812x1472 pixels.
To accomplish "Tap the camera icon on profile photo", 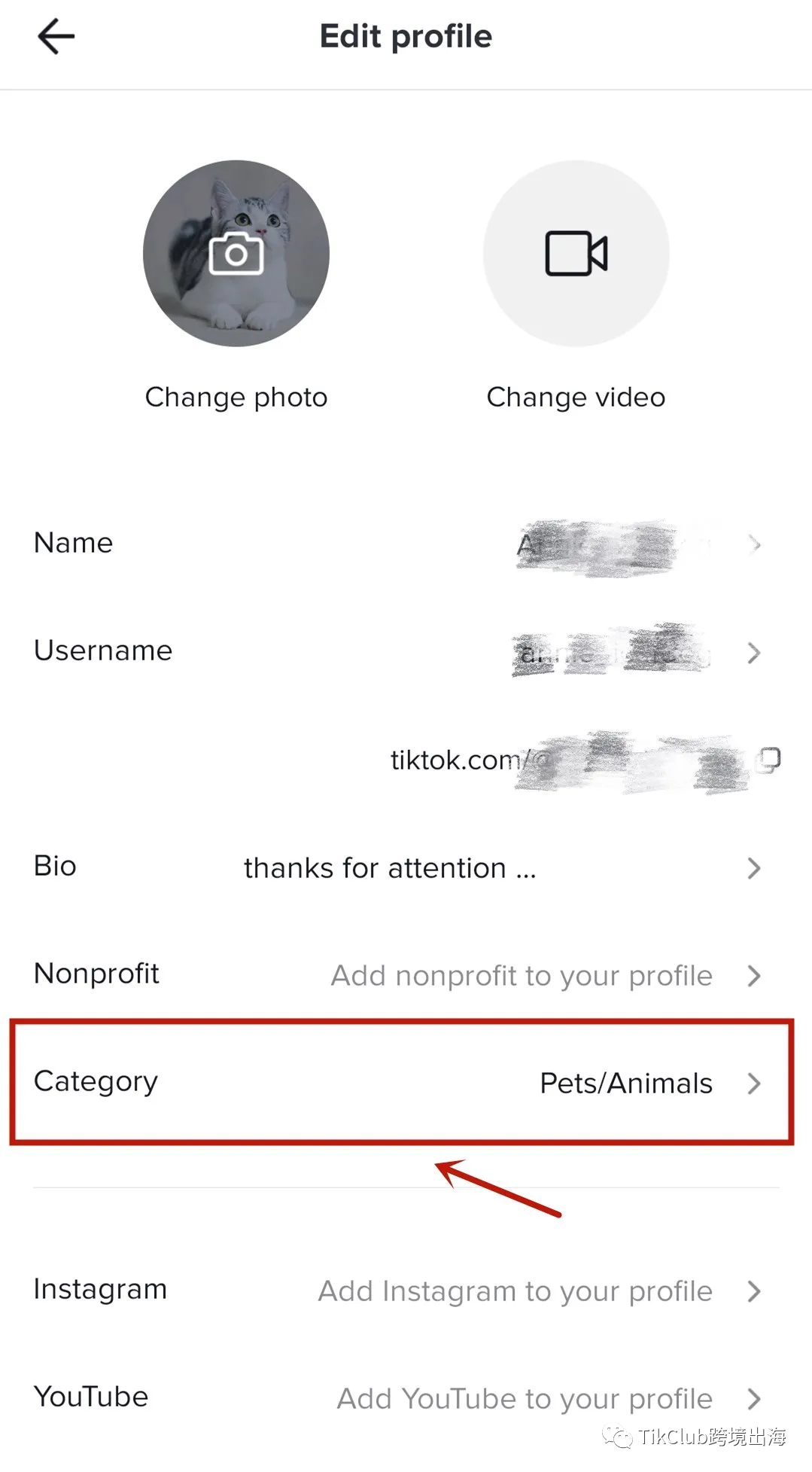I will pyautogui.click(x=236, y=254).
